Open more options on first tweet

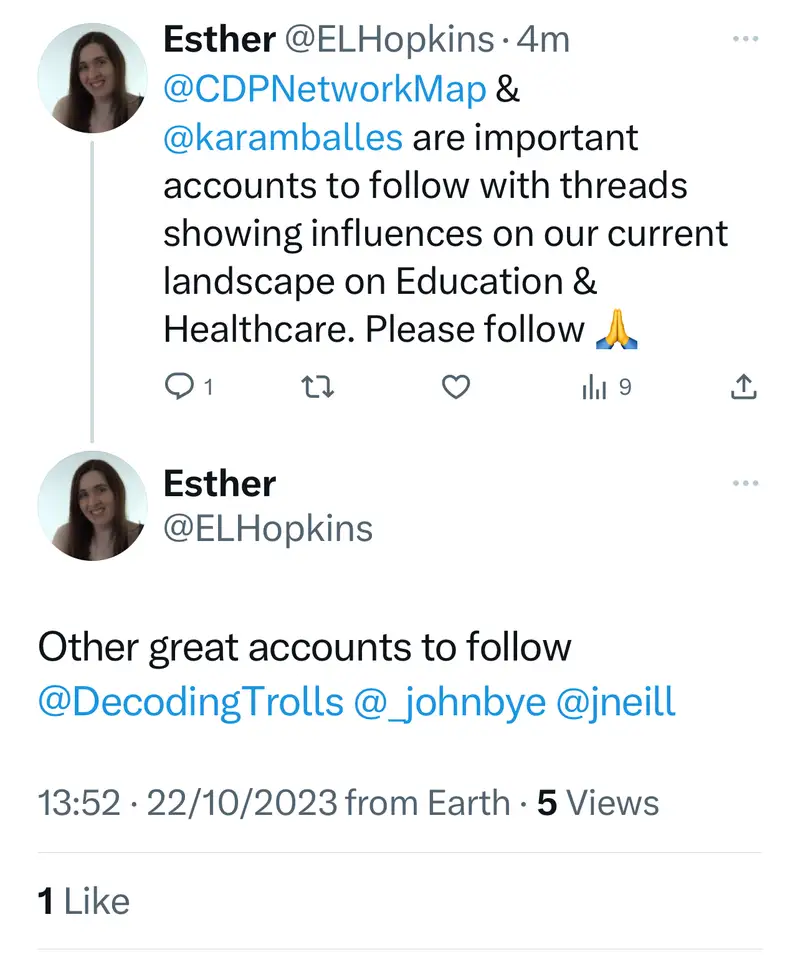746,40
